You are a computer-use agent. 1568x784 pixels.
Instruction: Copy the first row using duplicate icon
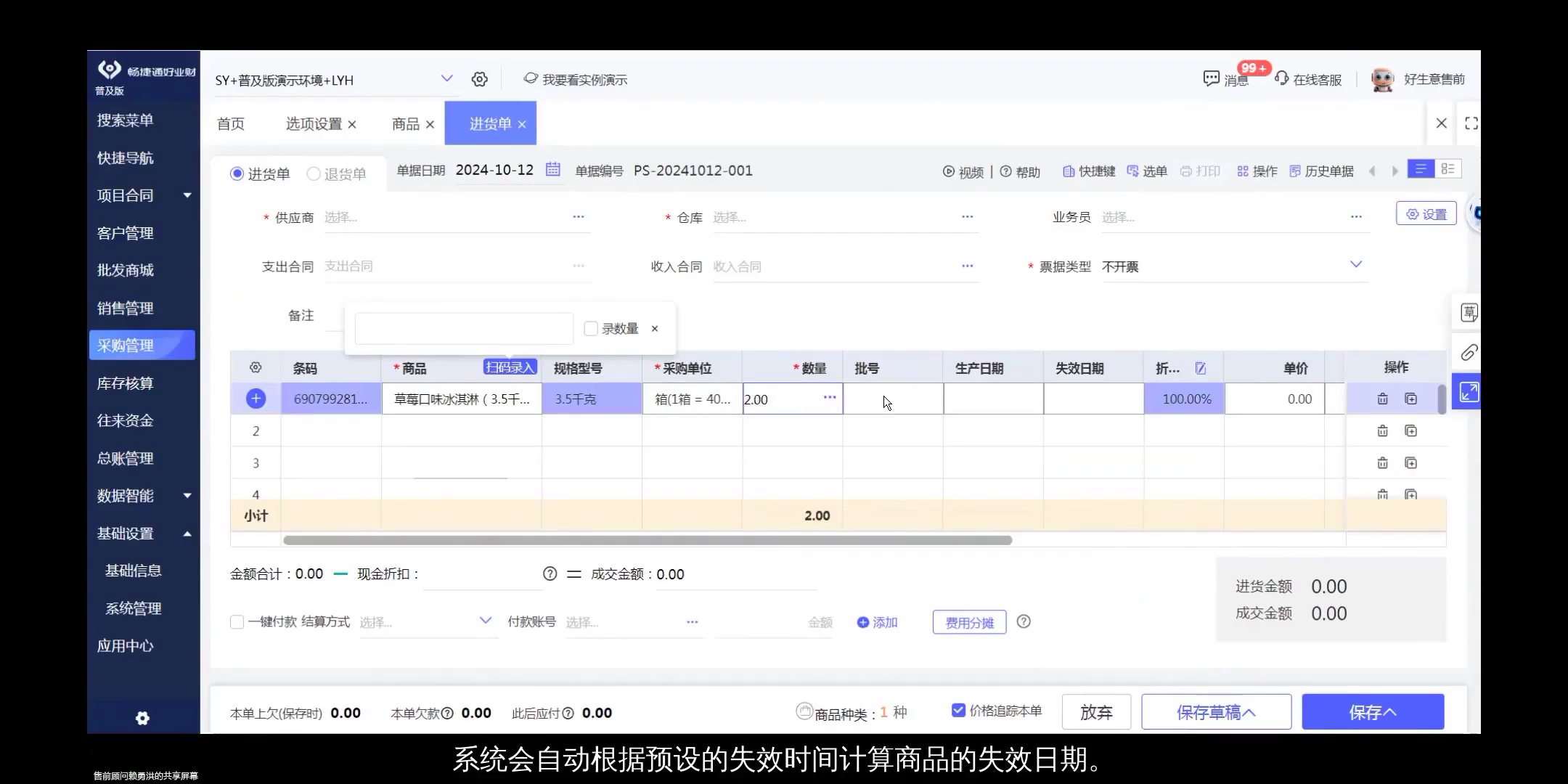(x=1411, y=399)
